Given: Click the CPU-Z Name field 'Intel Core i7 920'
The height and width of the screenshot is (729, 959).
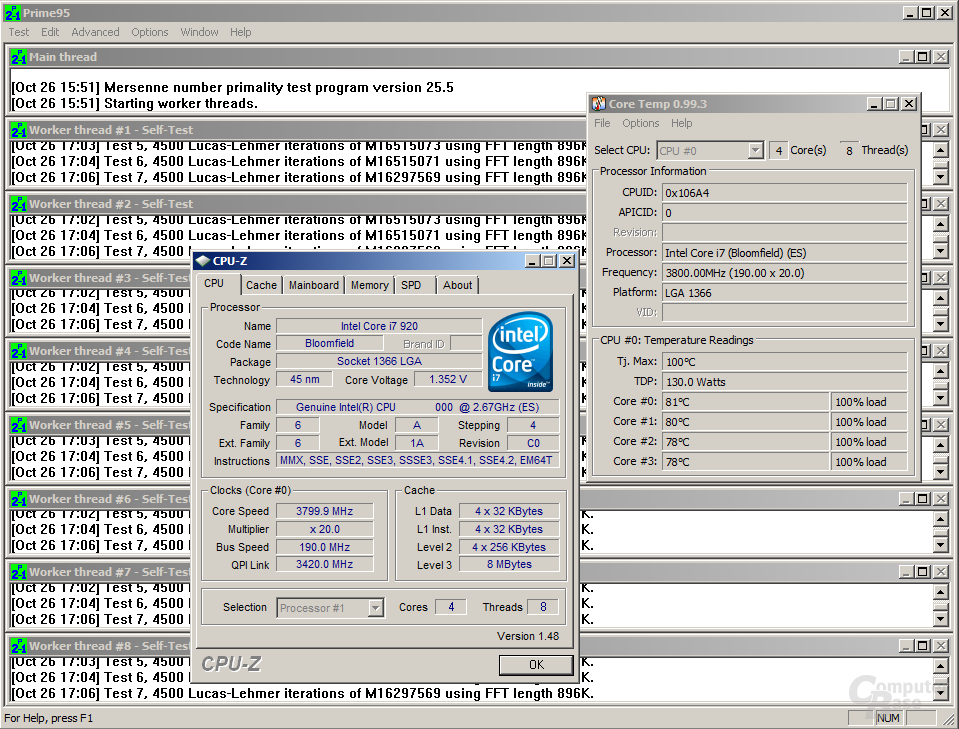Looking at the screenshot, I should tap(379, 326).
